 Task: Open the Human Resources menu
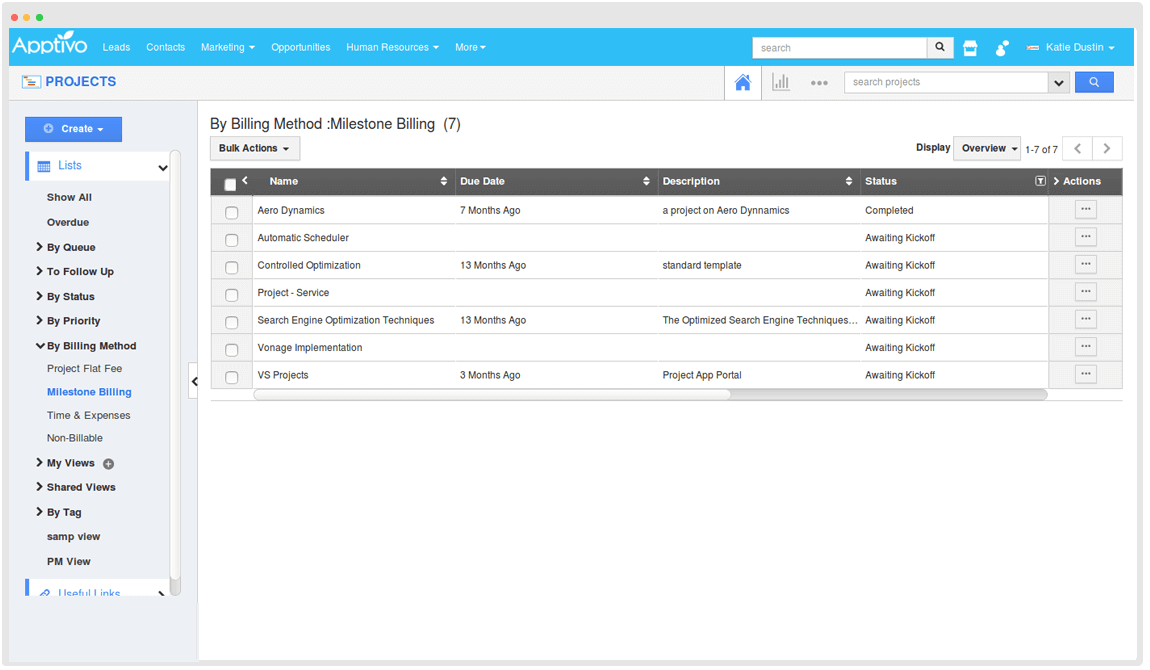click(392, 47)
